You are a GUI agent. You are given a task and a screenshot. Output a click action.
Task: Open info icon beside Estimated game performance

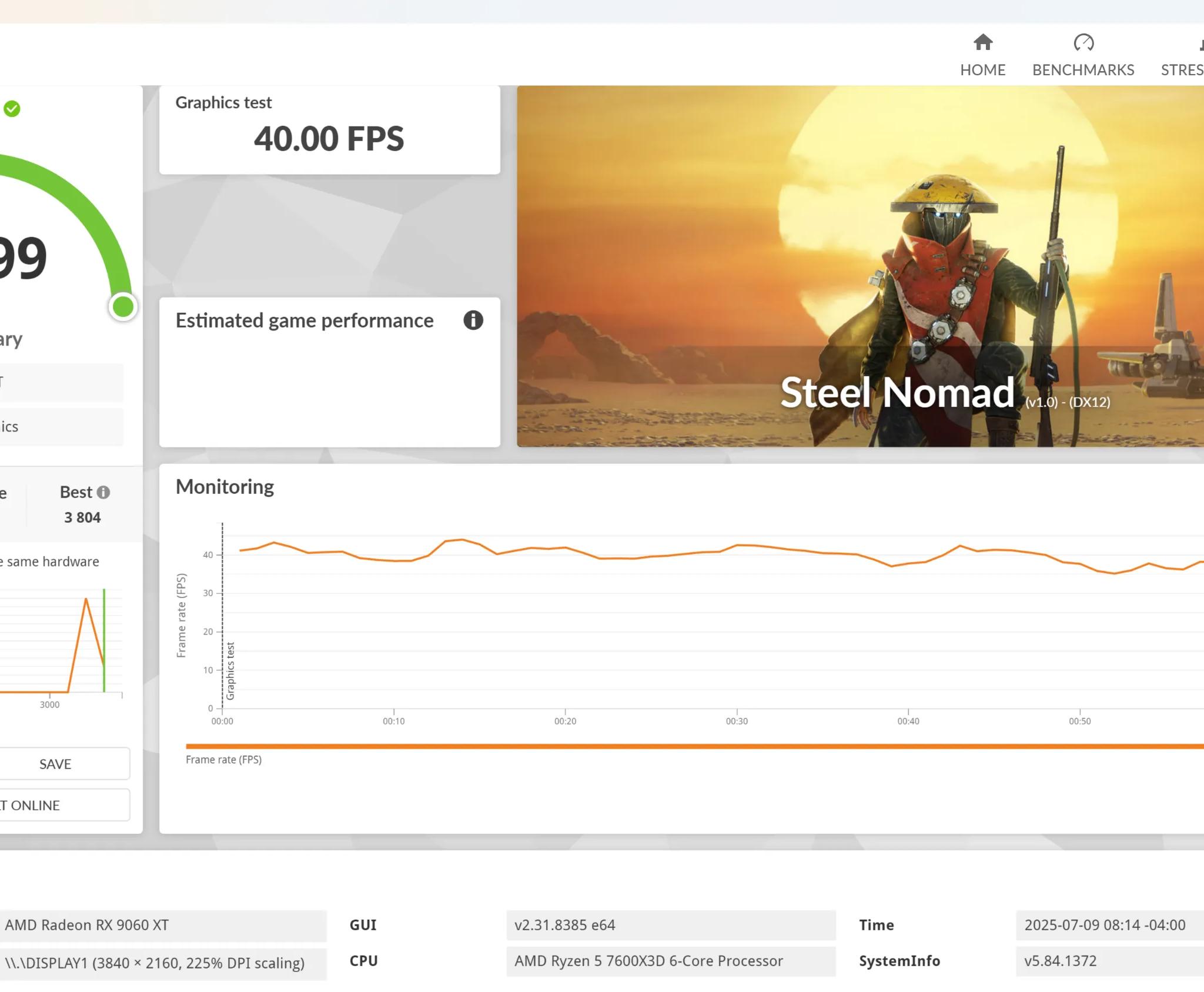[x=473, y=320]
